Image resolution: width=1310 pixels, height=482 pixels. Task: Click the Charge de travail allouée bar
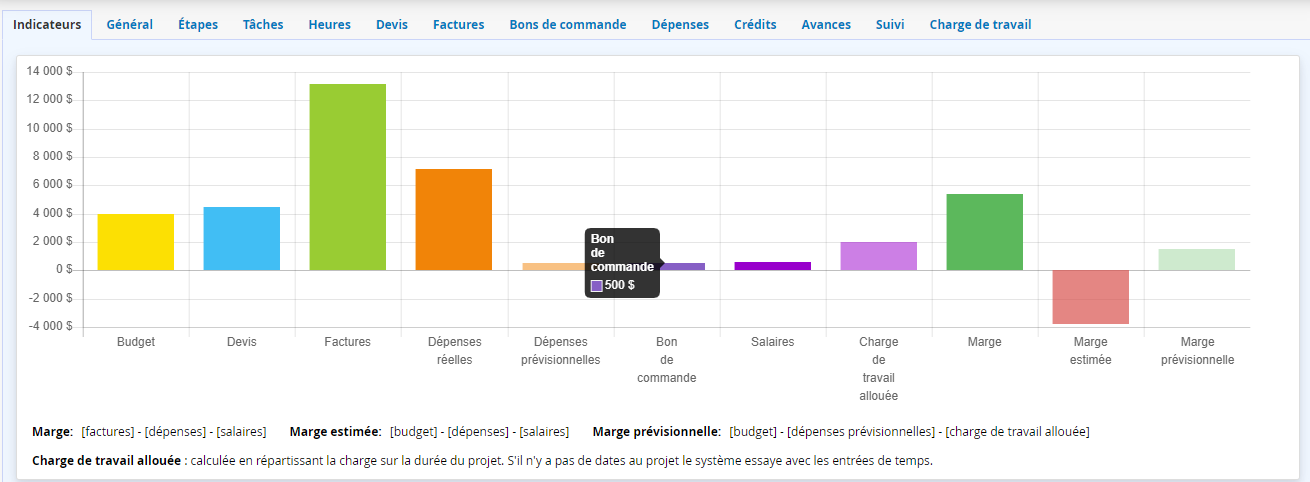(879, 256)
